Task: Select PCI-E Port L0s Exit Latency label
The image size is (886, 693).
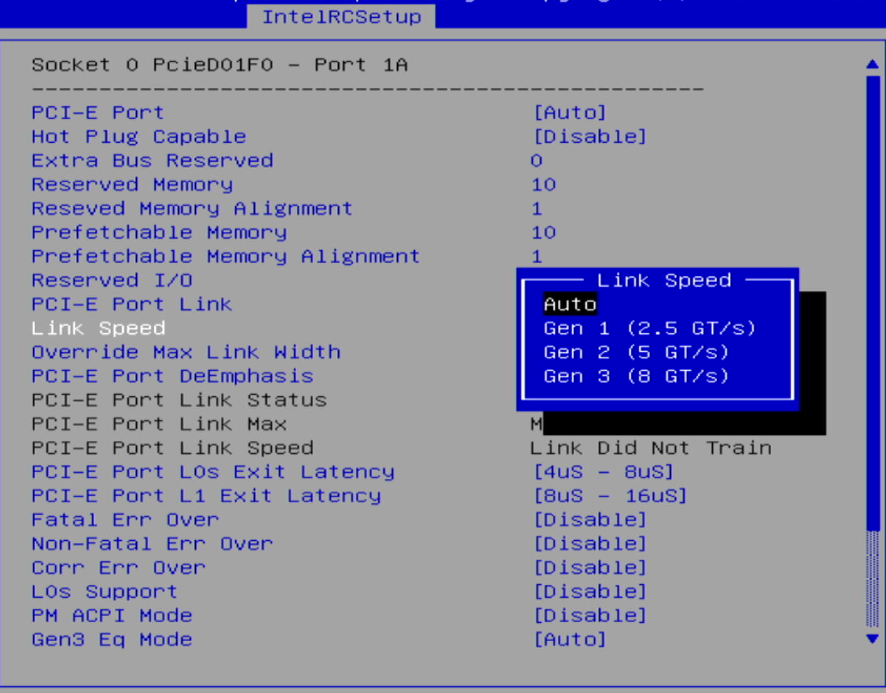Action: [212, 471]
